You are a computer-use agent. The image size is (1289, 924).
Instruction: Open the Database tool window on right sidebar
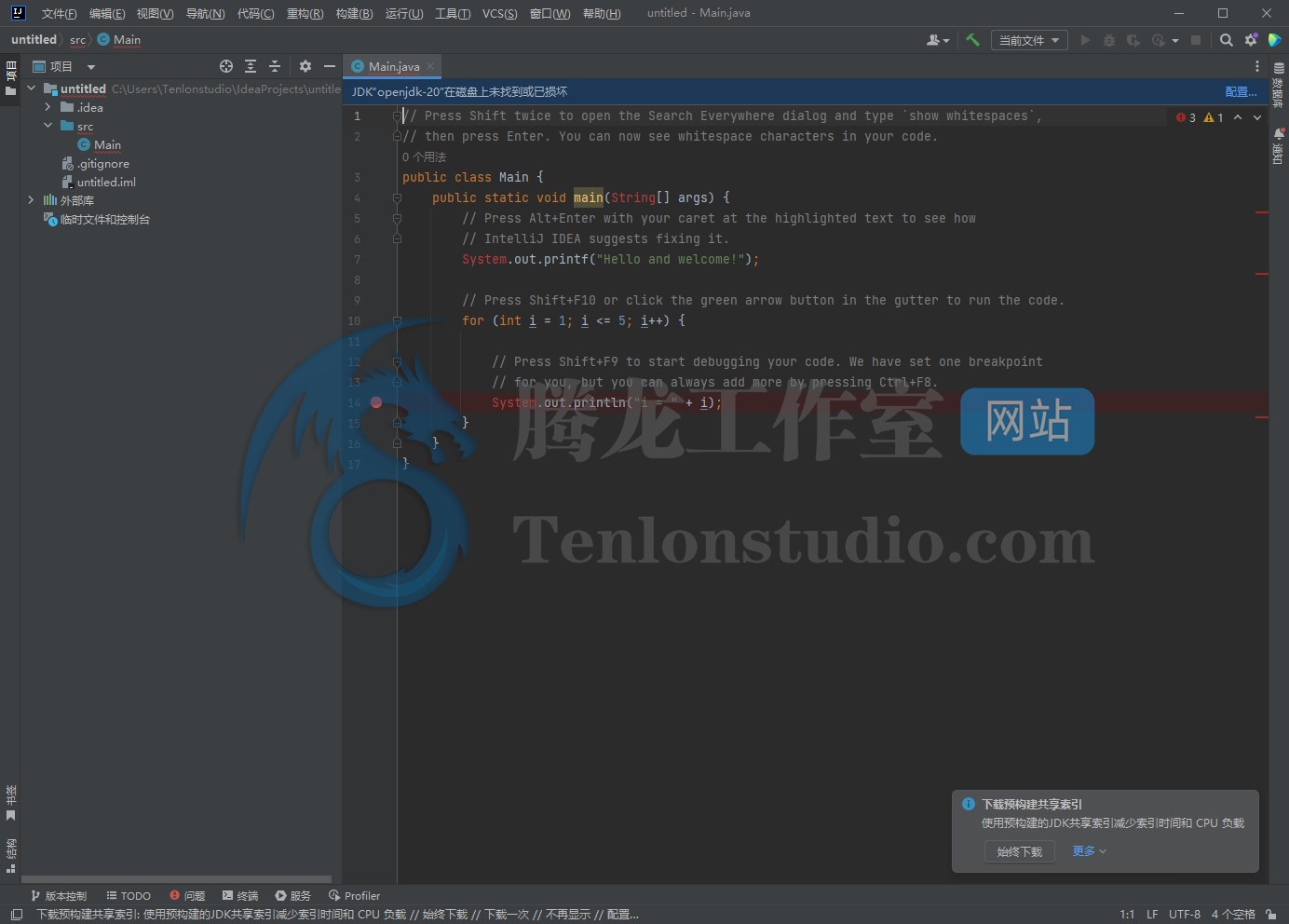pos(1279,85)
